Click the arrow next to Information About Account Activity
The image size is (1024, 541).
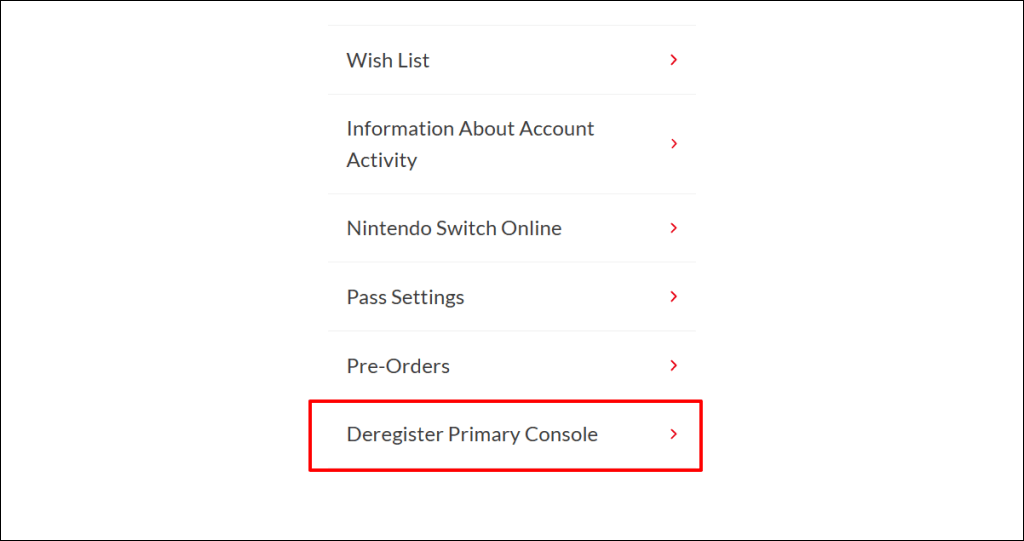[x=673, y=144]
